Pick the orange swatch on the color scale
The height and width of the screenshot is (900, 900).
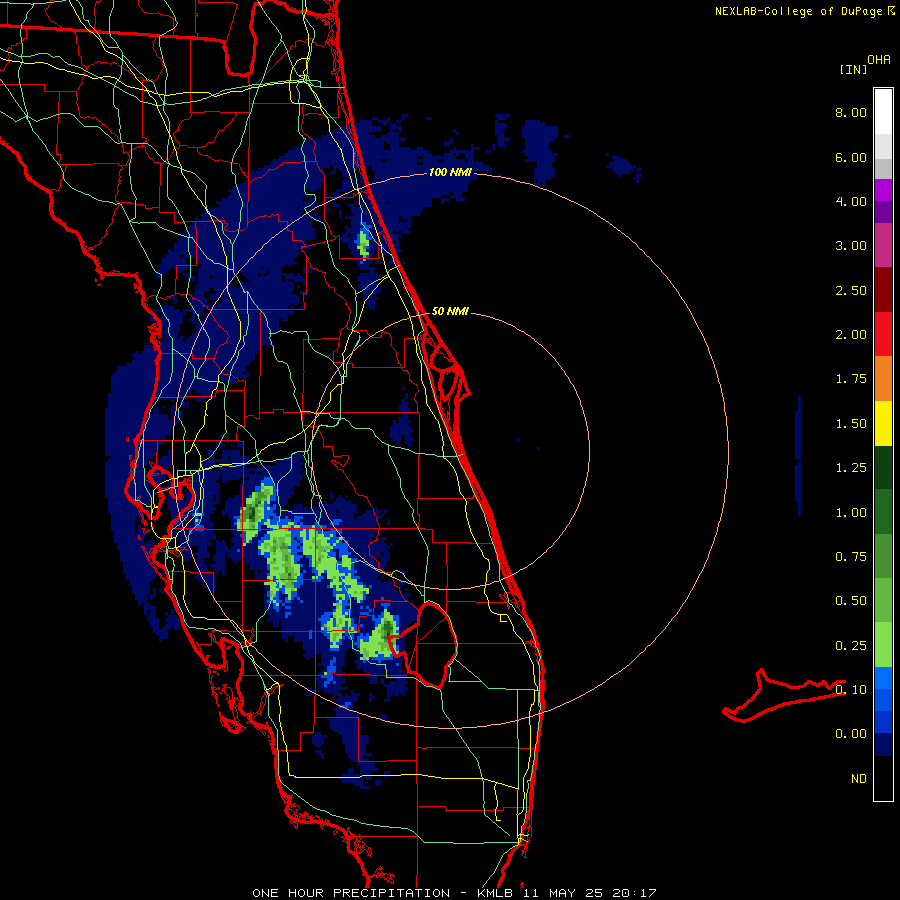coord(883,379)
